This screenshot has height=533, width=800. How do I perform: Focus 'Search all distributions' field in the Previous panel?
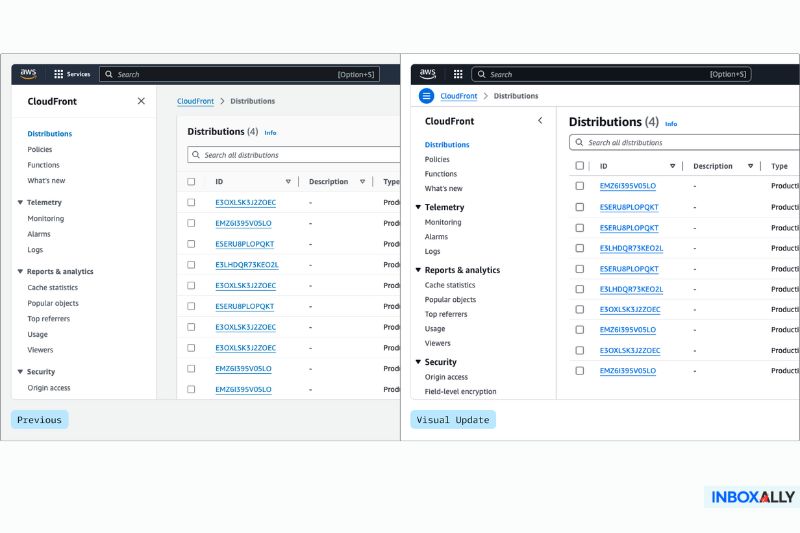tap(294, 155)
